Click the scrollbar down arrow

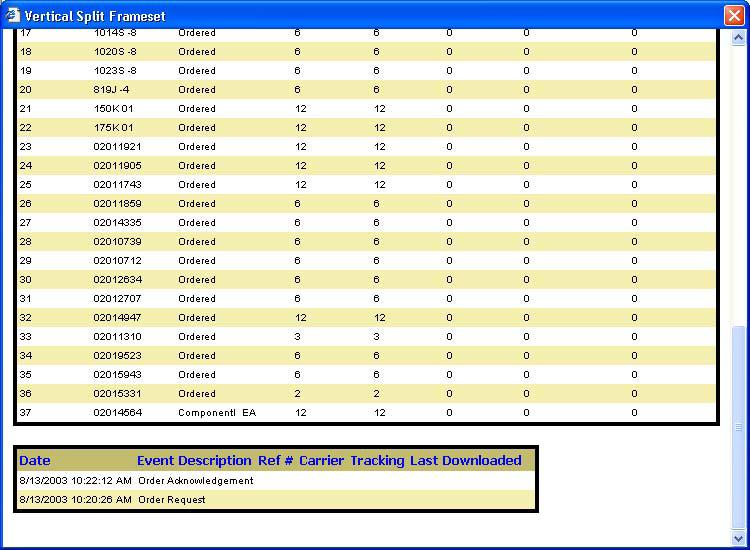tap(739, 539)
